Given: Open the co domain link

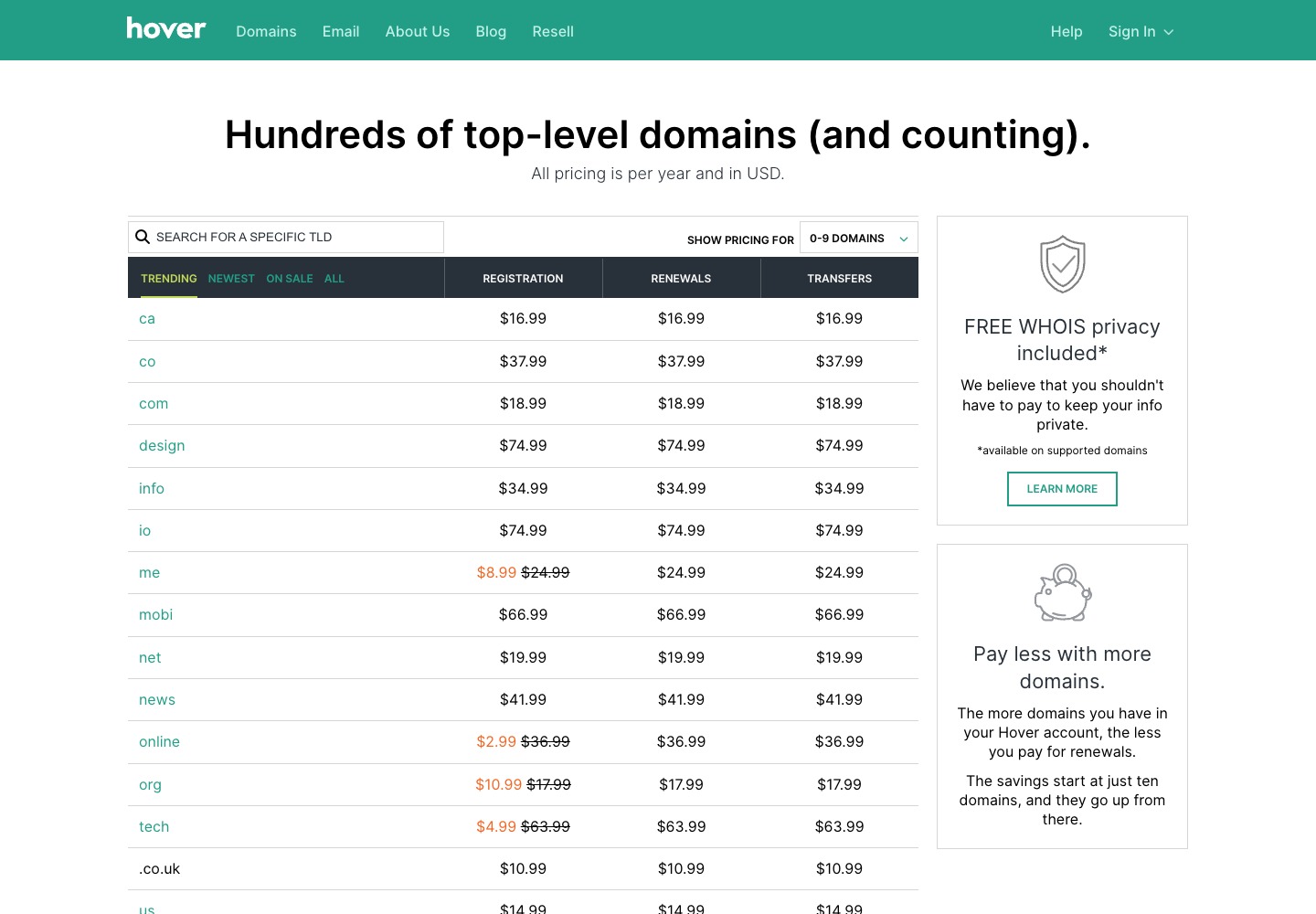Looking at the screenshot, I should pos(147,362).
